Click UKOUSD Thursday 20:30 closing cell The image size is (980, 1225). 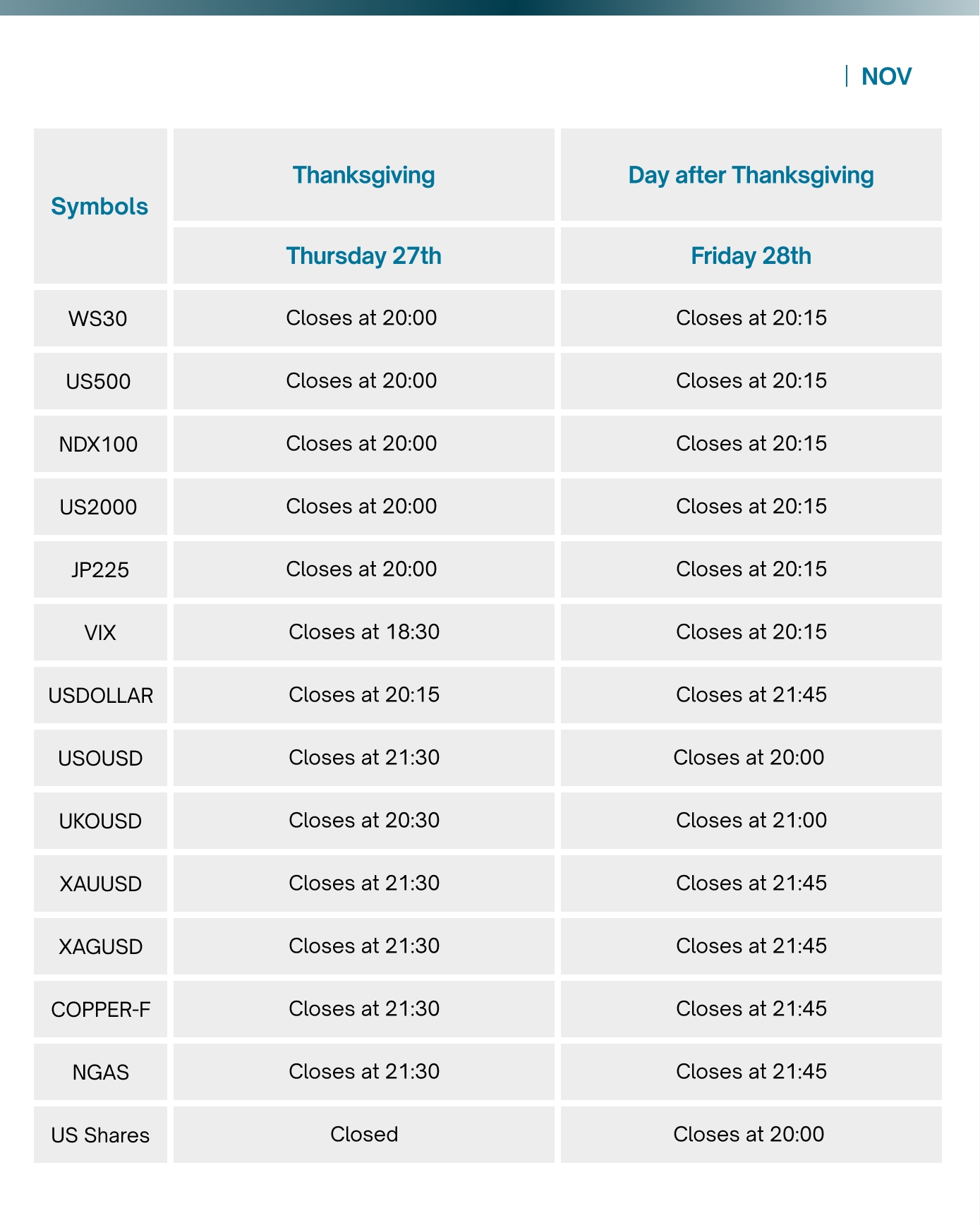tap(363, 820)
